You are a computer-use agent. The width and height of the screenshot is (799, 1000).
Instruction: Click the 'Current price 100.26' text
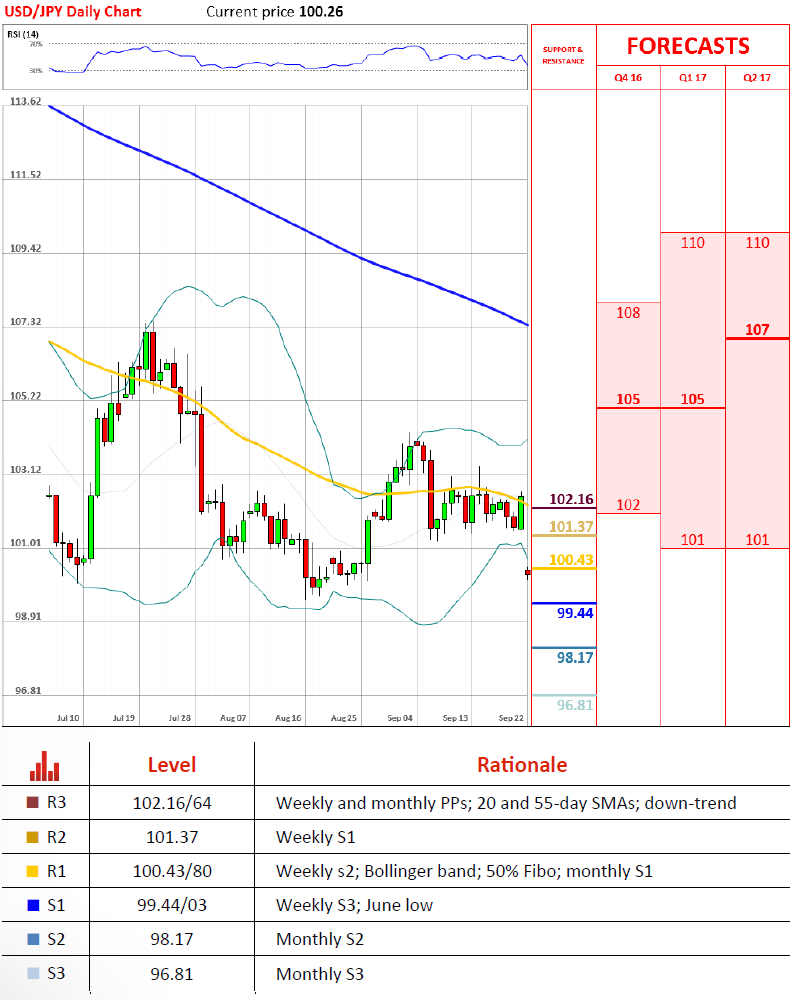[x=274, y=11]
